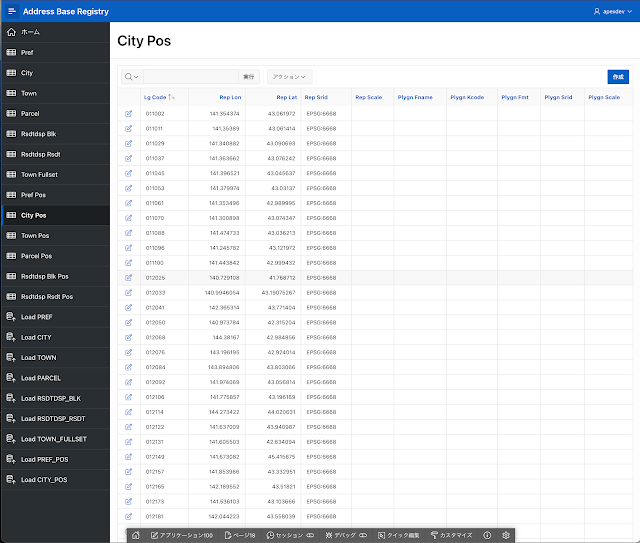
Task: Edit row with Lg Code 012025
Action: click(x=129, y=278)
